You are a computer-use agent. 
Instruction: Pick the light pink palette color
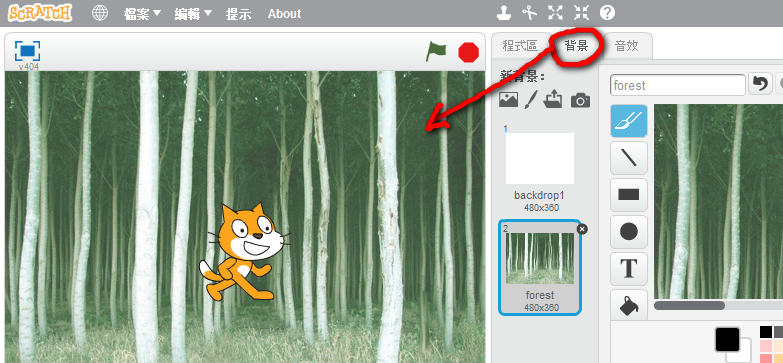[x=766, y=346]
